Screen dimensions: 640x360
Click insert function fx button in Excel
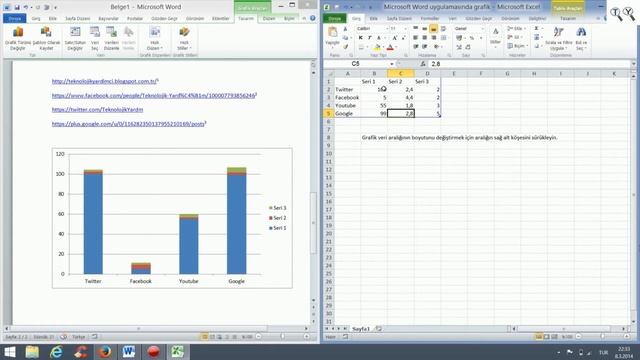point(423,64)
